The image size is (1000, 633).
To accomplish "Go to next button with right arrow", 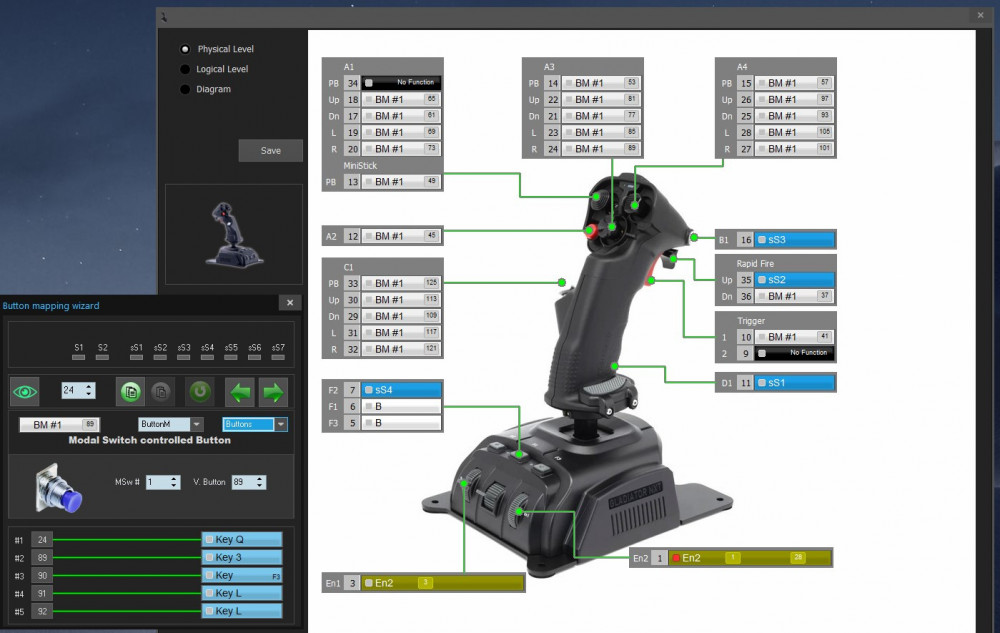I will pos(273,390).
